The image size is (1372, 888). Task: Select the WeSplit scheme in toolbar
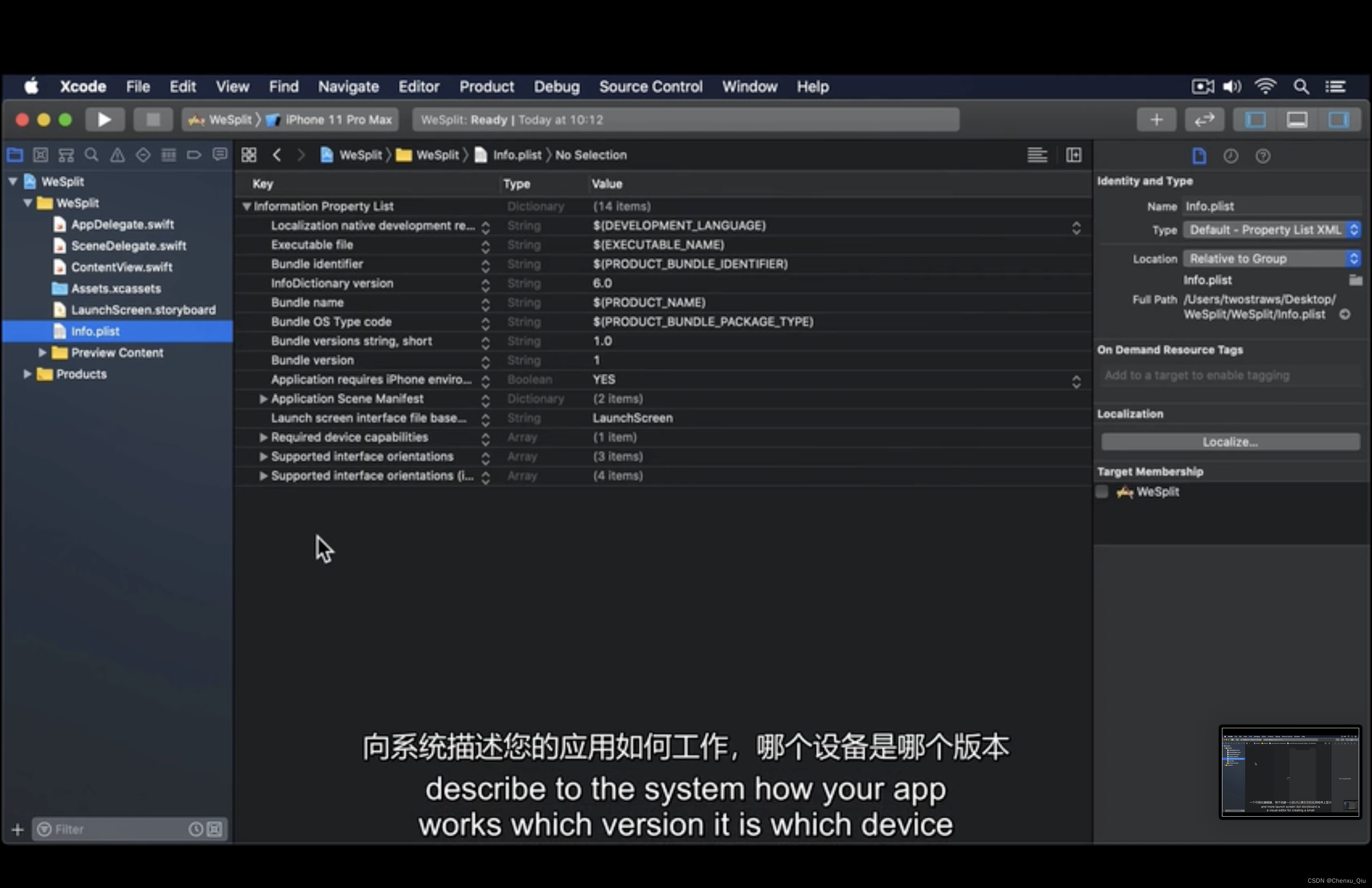pyautogui.click(x=221, y=120)
